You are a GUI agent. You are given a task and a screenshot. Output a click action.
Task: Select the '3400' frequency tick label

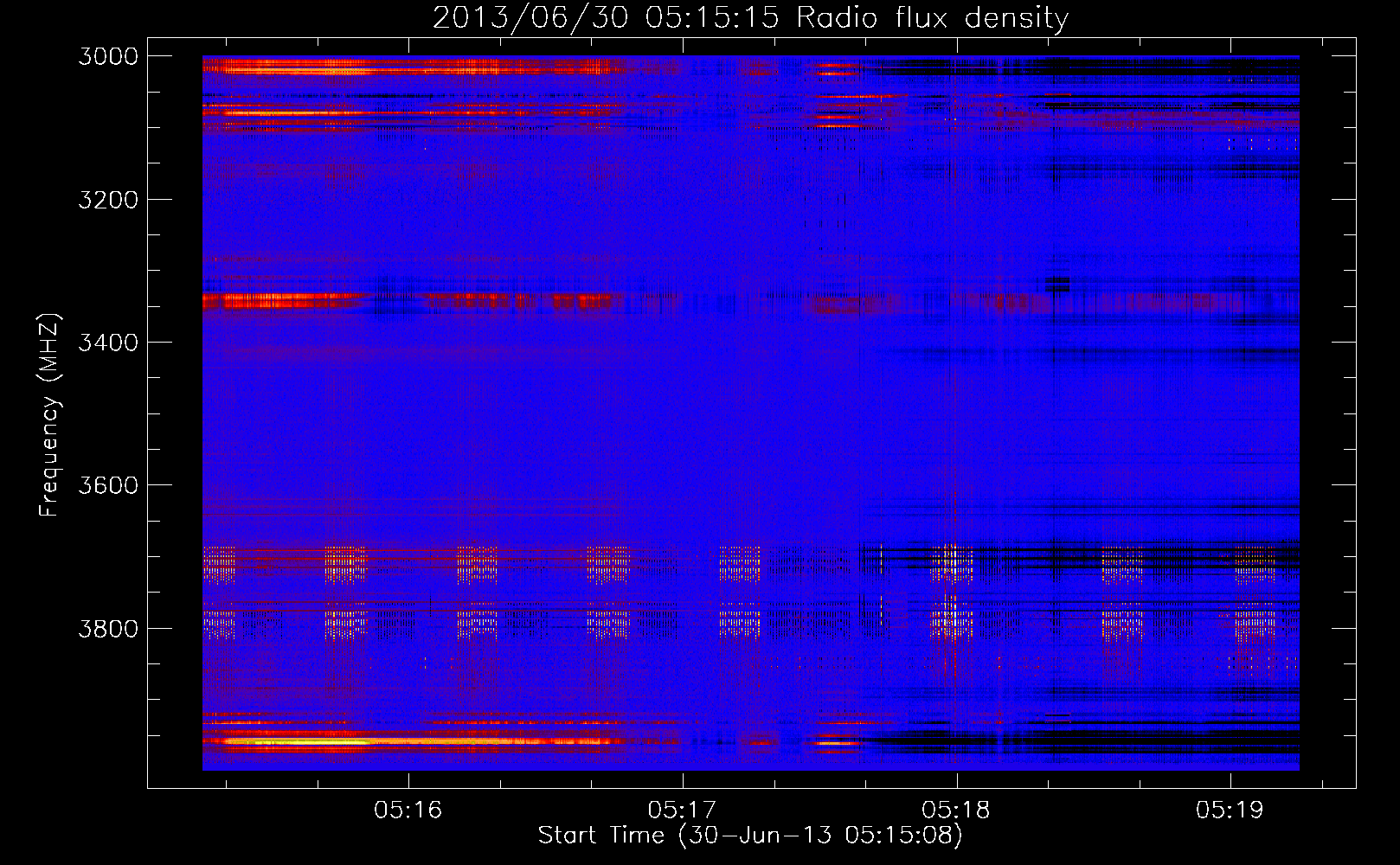pos(108,343)
